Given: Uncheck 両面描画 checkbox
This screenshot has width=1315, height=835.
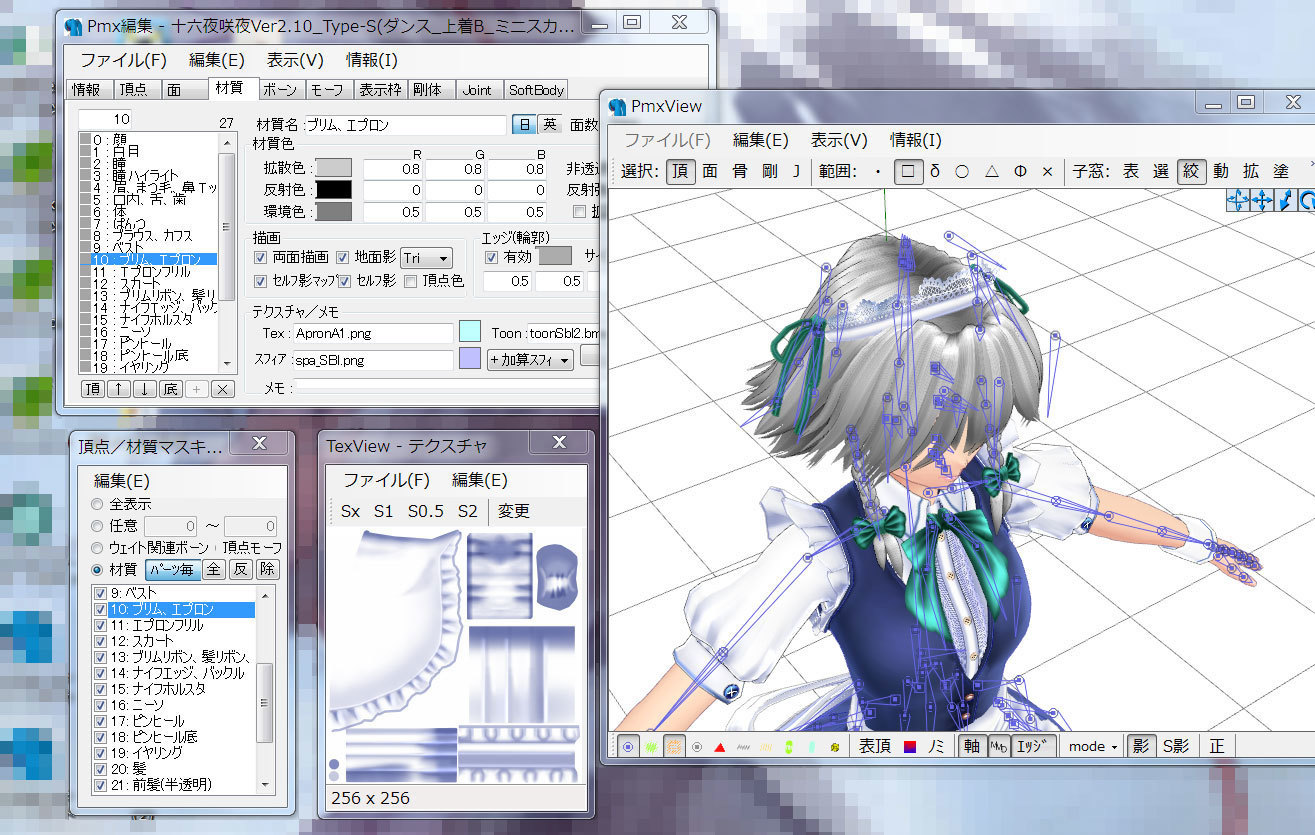Looking at the screenshot, I should [x=261, y=258].
